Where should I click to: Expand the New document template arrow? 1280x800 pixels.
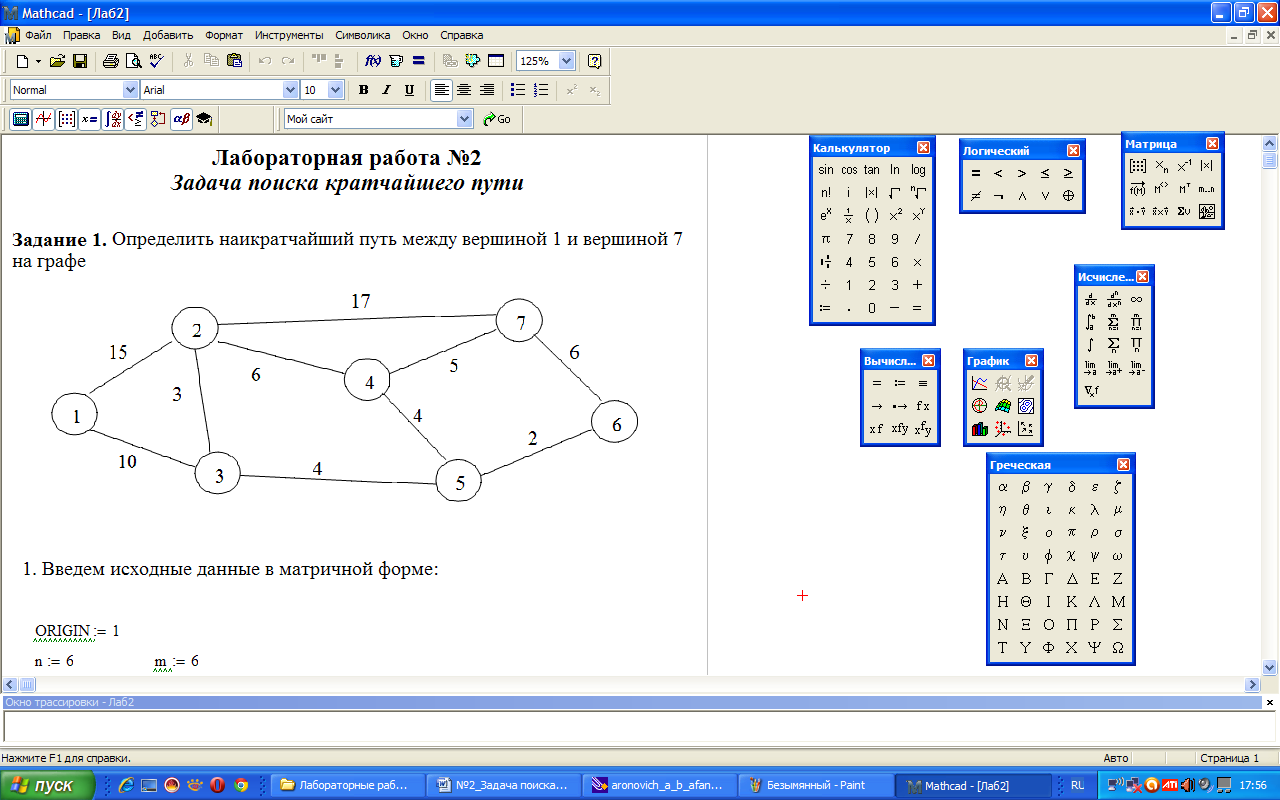click(38, 61)
